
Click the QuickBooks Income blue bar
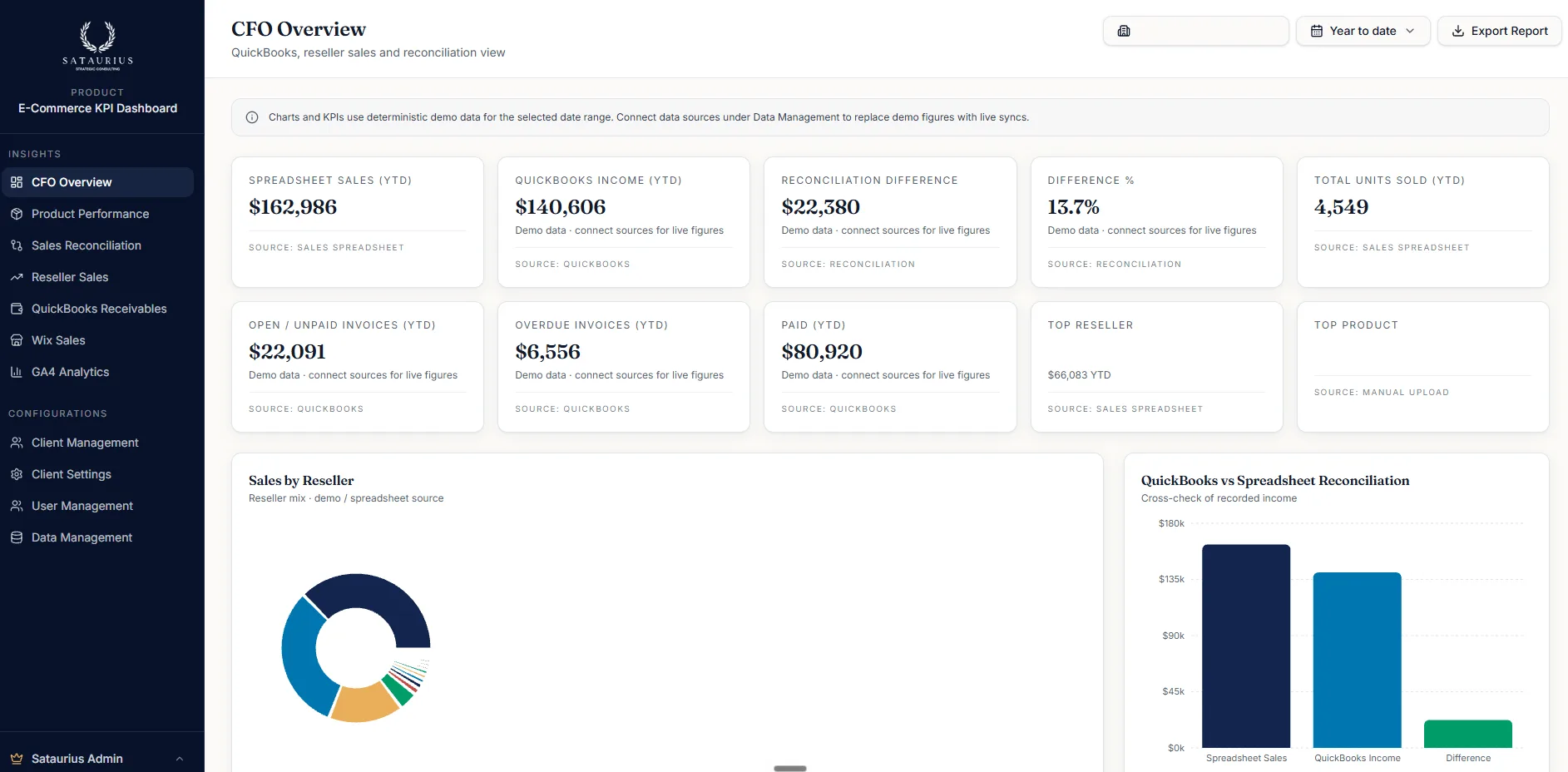(1357, 661)
